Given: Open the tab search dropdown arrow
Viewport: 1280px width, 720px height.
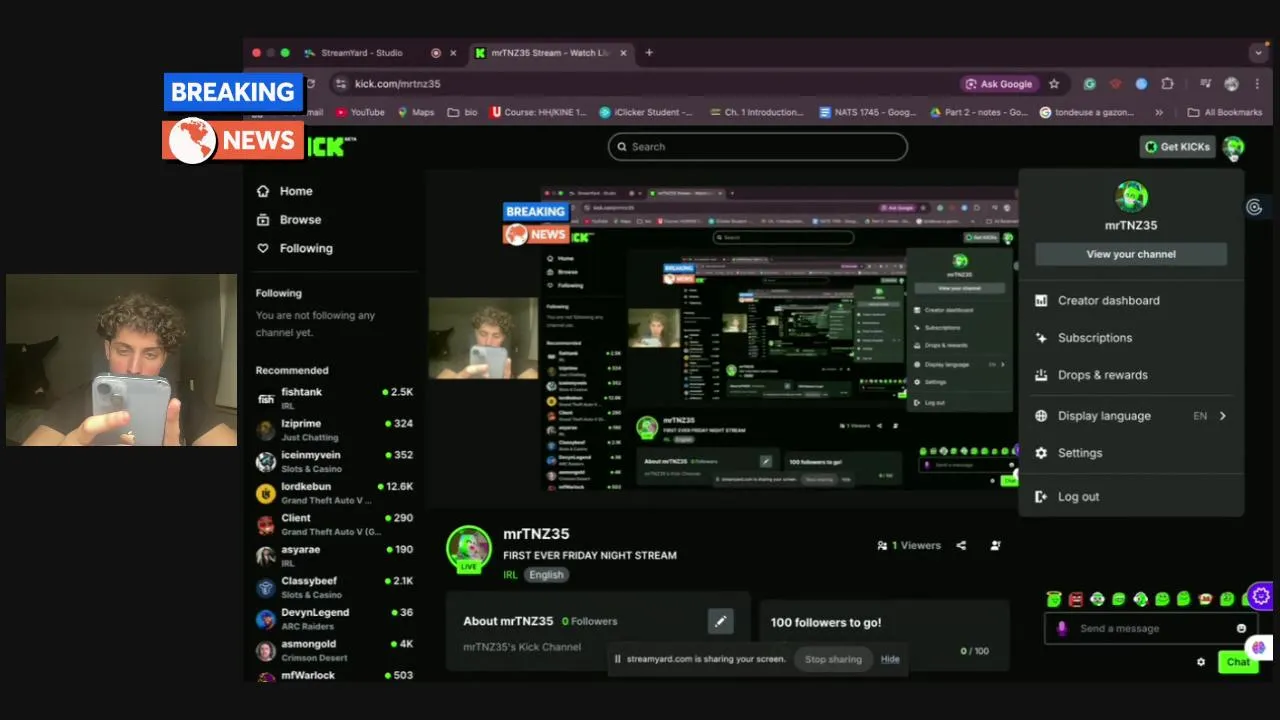Looking at the screenshot, I should pos(1258,53).
